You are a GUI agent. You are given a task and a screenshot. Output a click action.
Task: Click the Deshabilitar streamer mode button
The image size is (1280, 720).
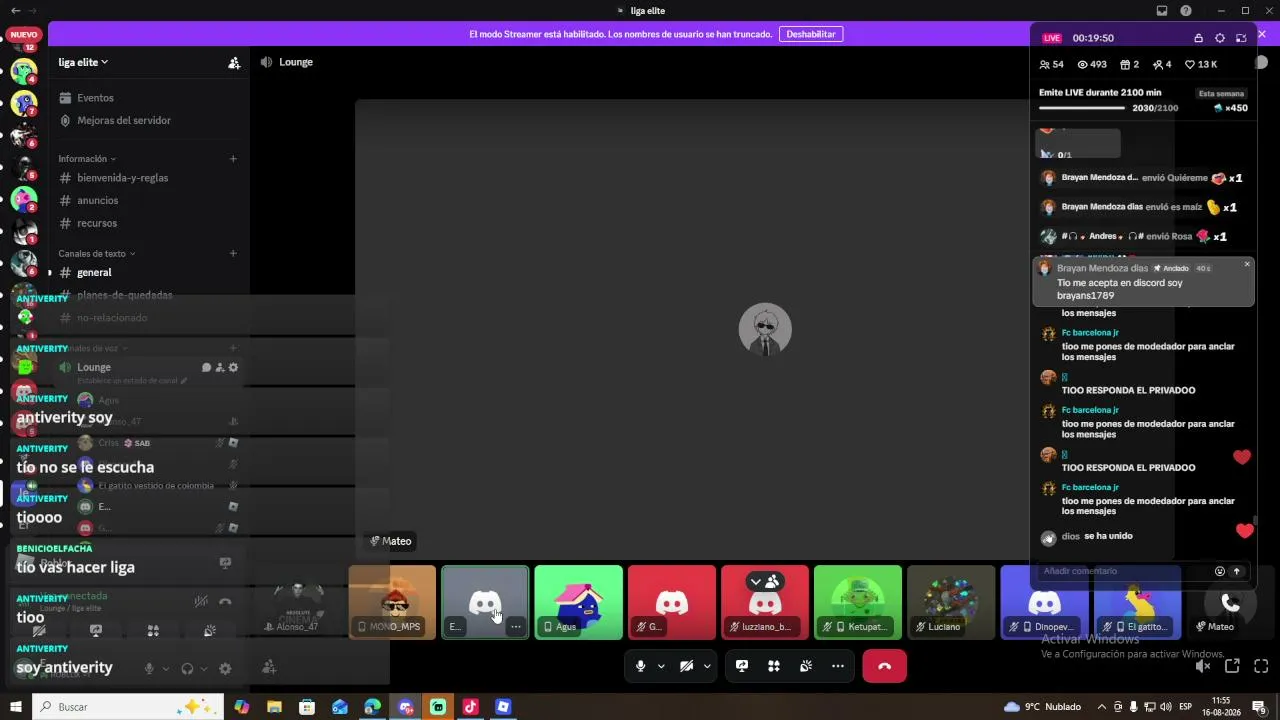(811, 34)
